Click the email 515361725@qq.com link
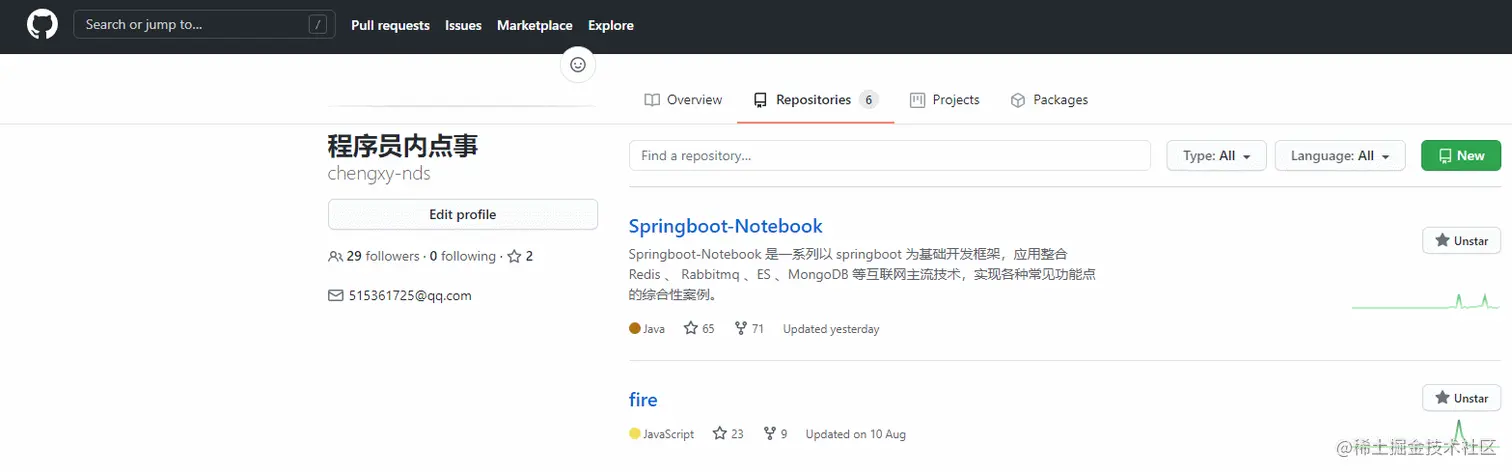The width and height of the screenshot is (1512, 472). click(x=410, y=295)
